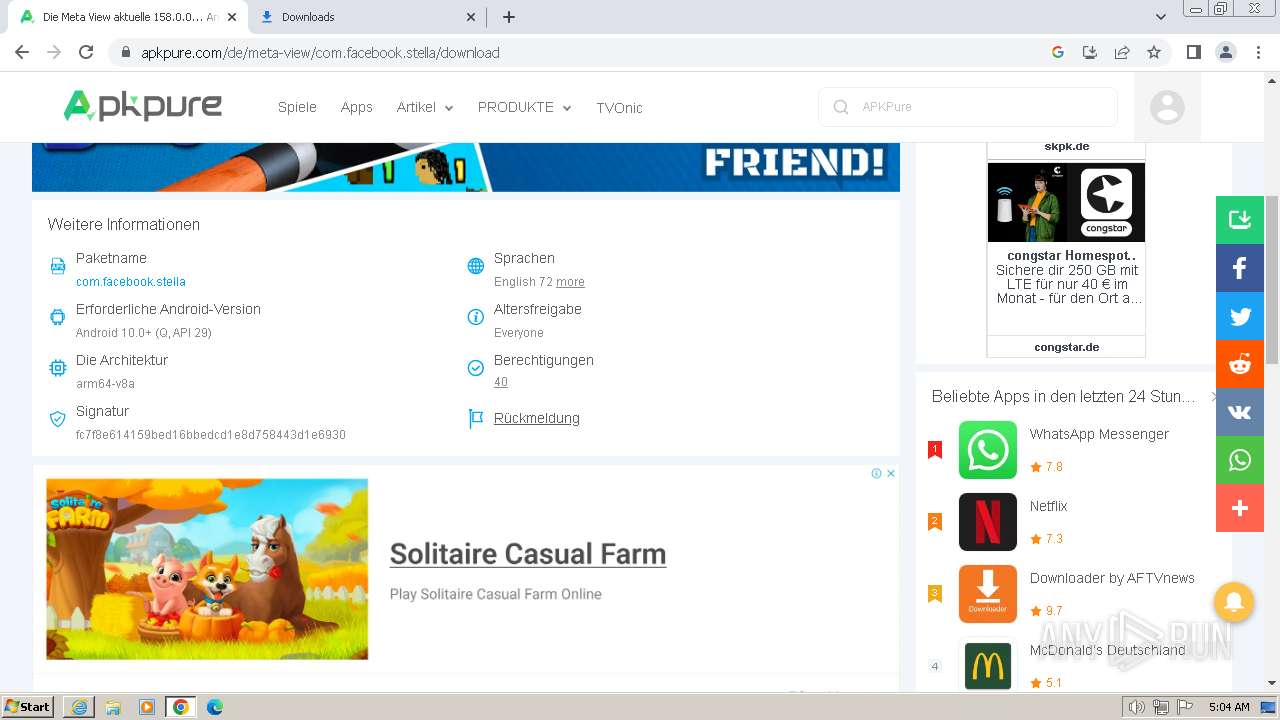This screenshot has width=1280, height=720.
Task: Open the 40 permissions link
Action: point(501,382)
